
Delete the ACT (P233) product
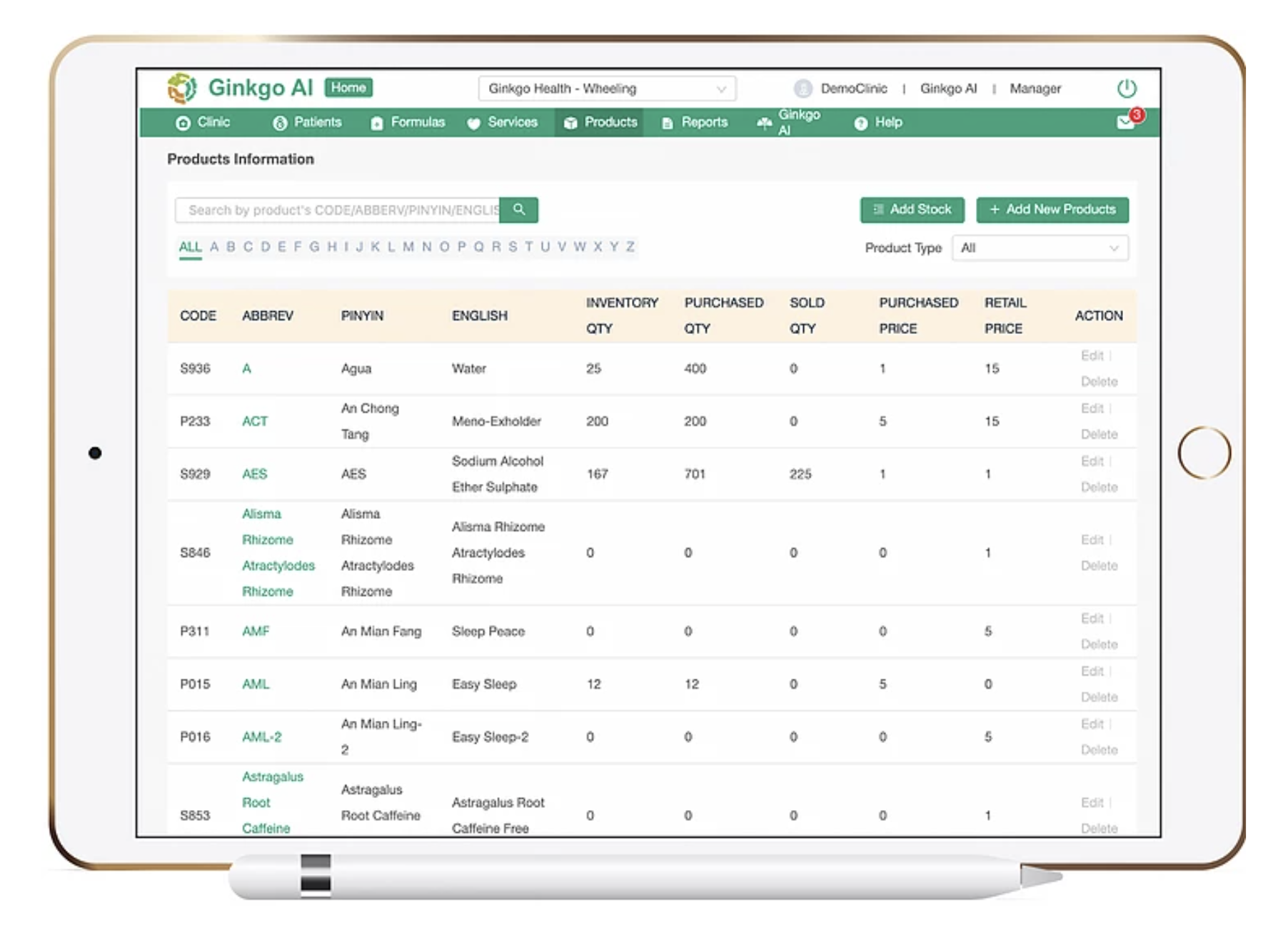tap(1099, 434)
